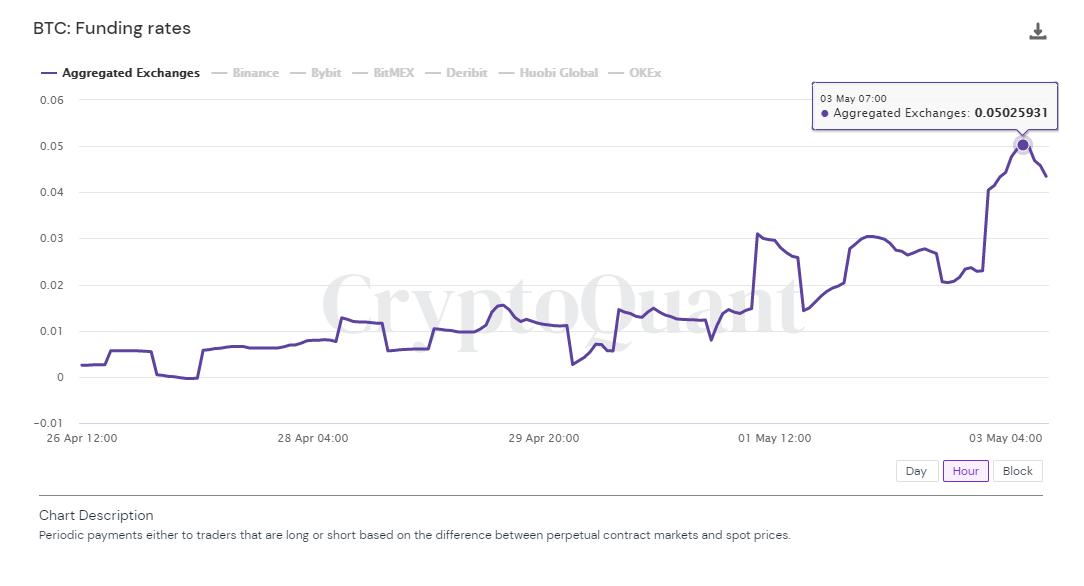Show the Binance series
This screenshot has width=1084, height=586.
pyautogui.click(x=255, y=73)
